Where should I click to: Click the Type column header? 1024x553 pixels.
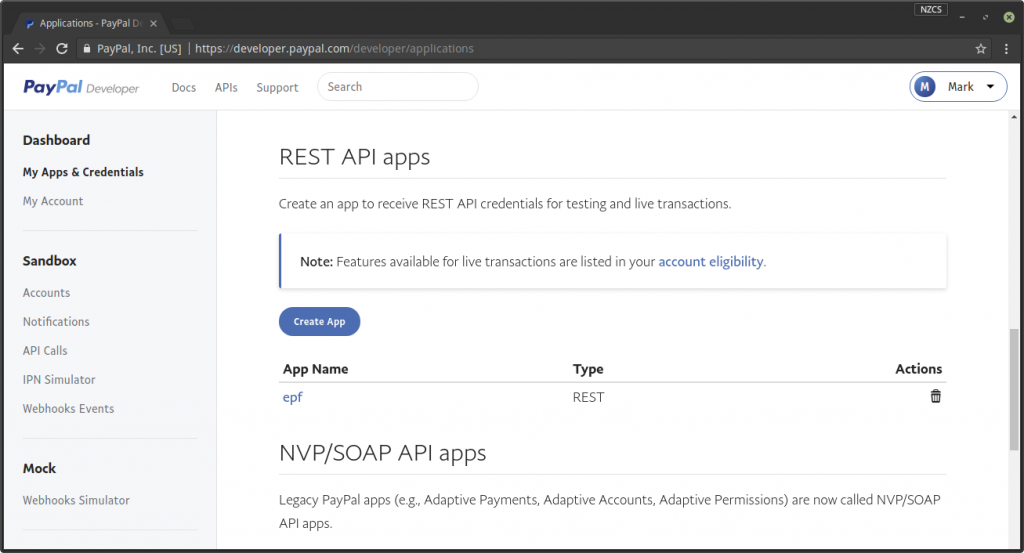tap(588, 369)
